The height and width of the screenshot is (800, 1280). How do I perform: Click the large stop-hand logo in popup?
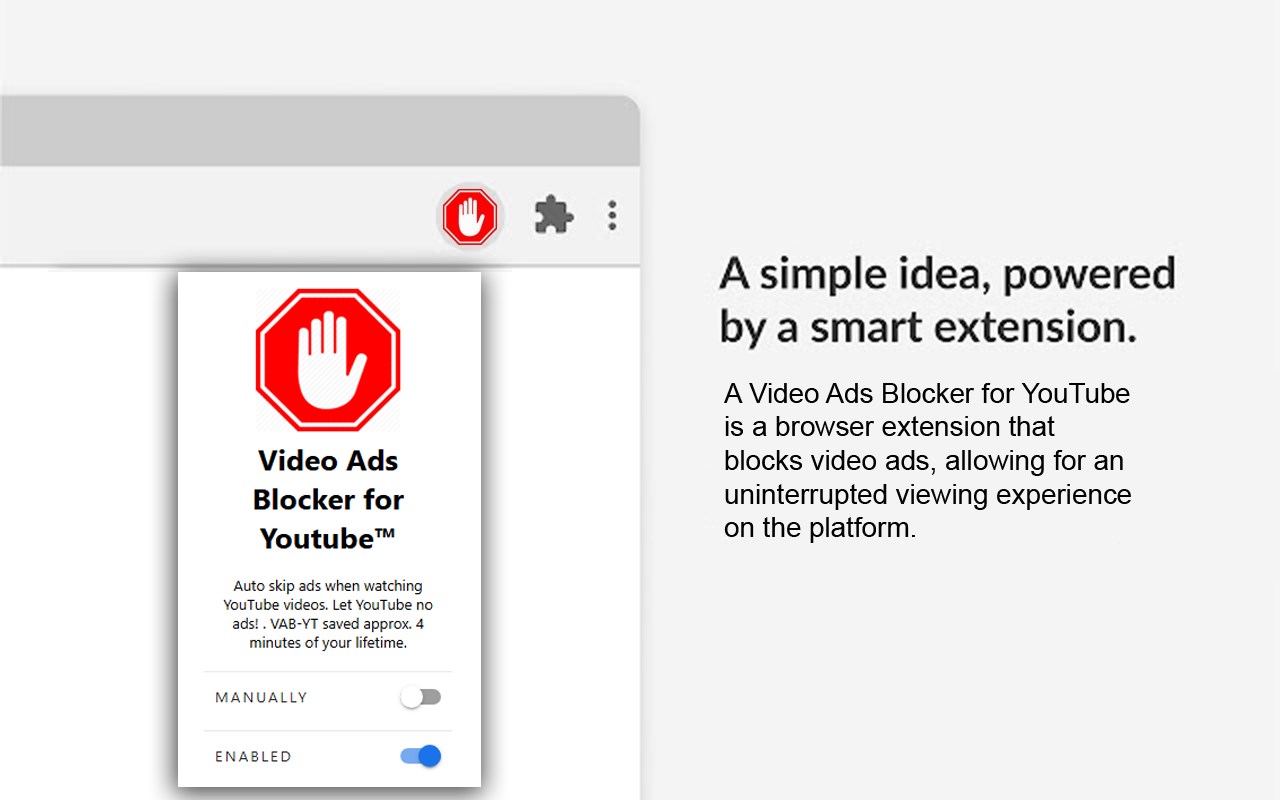328,360
